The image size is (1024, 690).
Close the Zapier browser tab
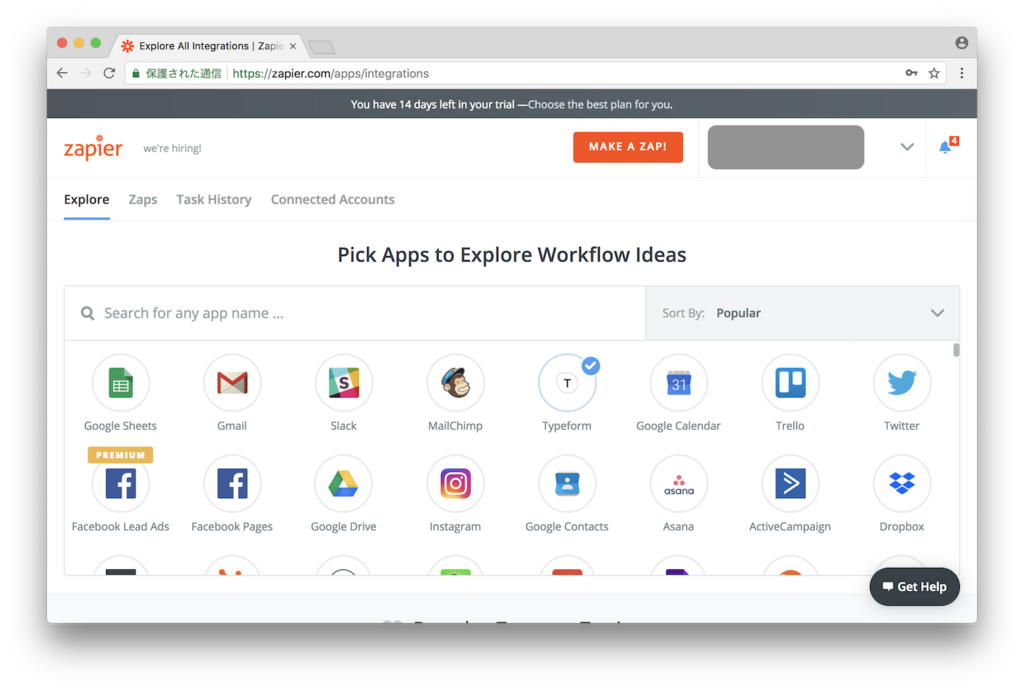pyautogui.click(x=293, y=46)
